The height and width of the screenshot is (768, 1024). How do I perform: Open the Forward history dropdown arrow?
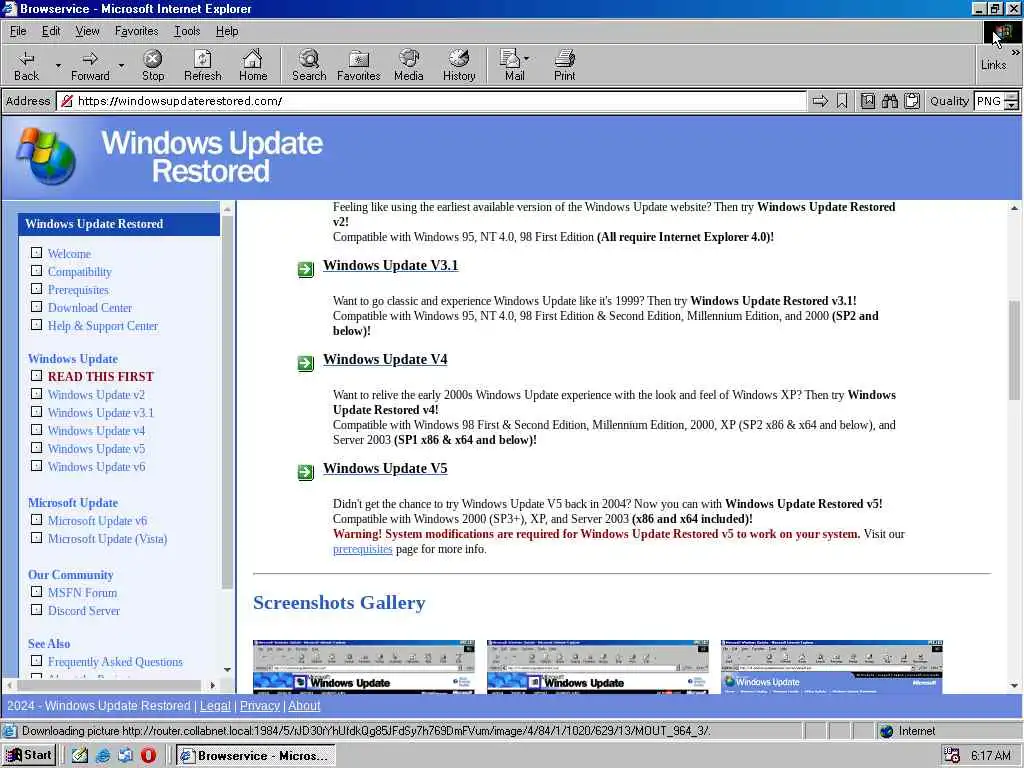[121, 65]
